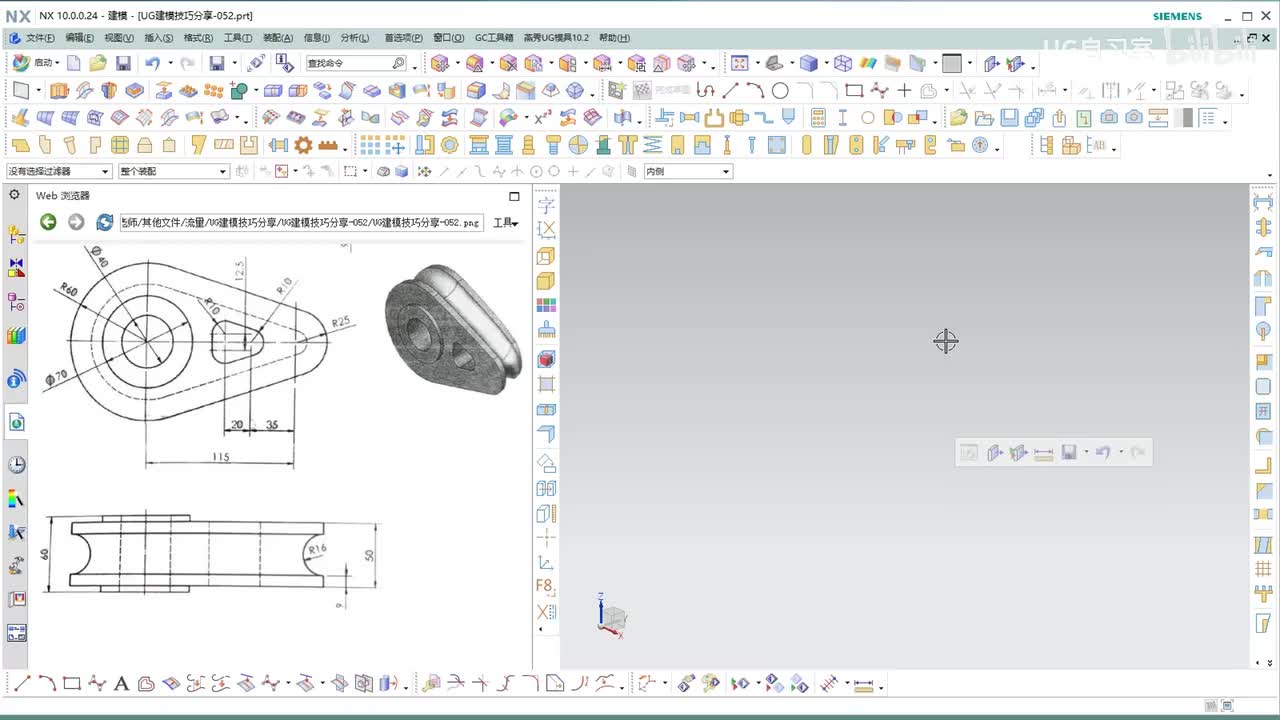Click the gear-shaped icon in the fourth toolbar row
Image resolution: width=1280 pixels, height=720 pixels.
pos(303,145)
